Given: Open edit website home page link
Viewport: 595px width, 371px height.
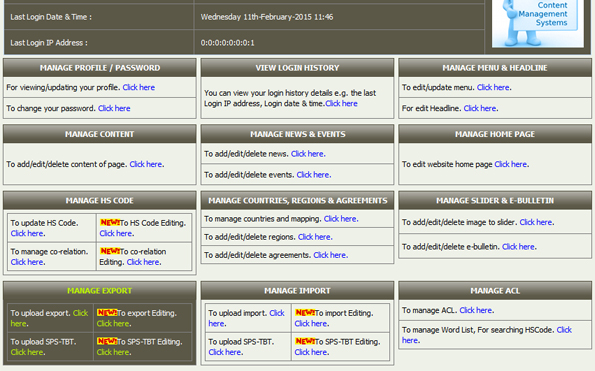Looking at the screenshot, I should tap(511, 164).
